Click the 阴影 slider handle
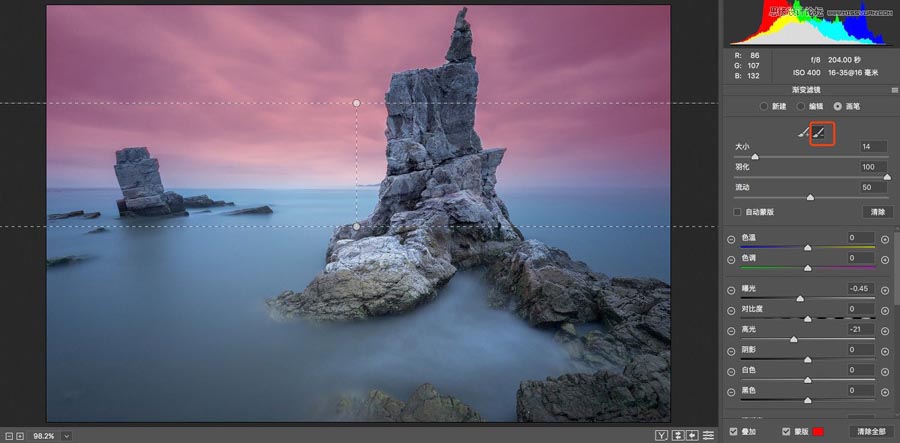Viewport: 900px width, 443px height. [x=808, y=360]
